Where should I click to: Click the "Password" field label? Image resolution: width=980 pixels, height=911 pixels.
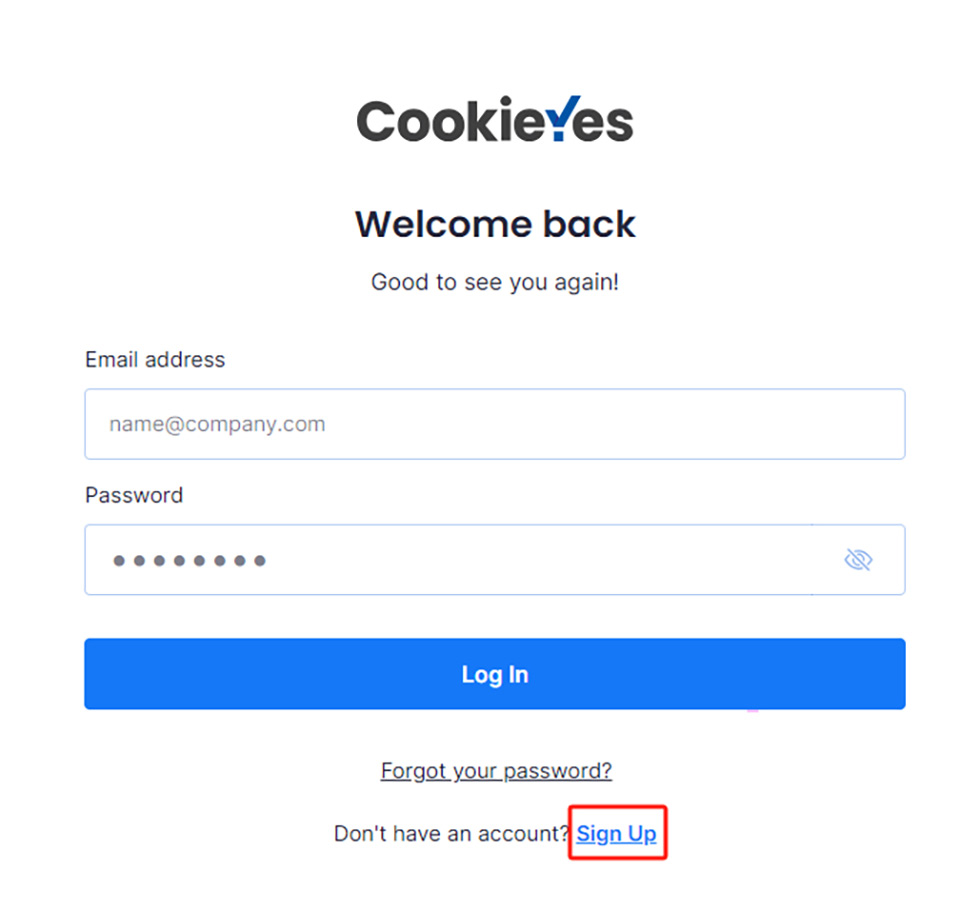pos(134,496)
